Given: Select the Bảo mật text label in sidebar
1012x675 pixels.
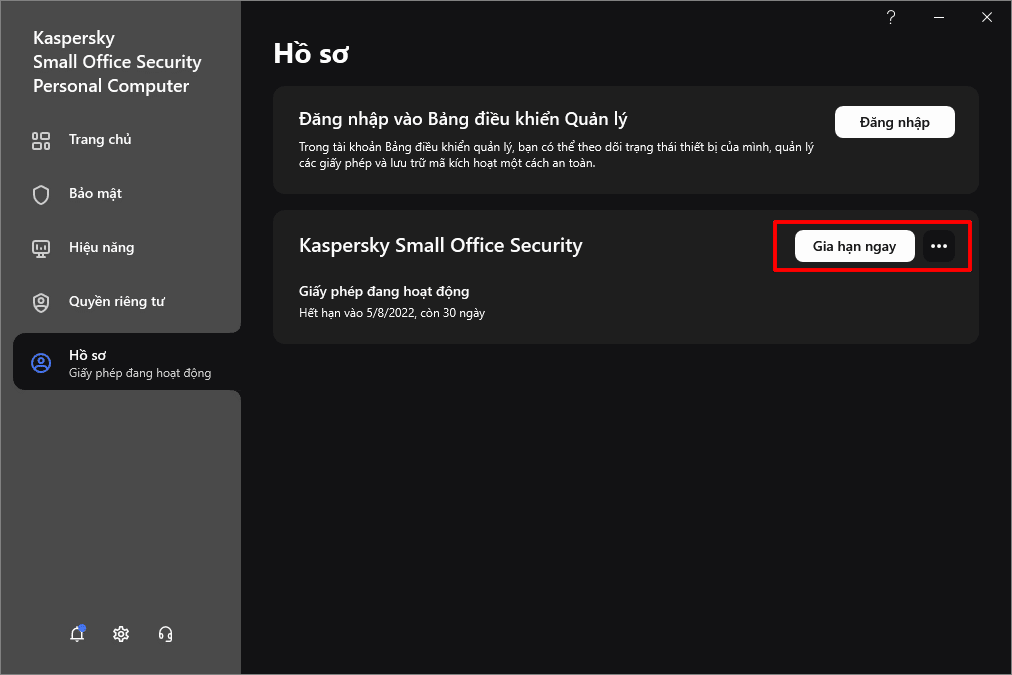Looking at the screenshot, I should pos(95,194).
